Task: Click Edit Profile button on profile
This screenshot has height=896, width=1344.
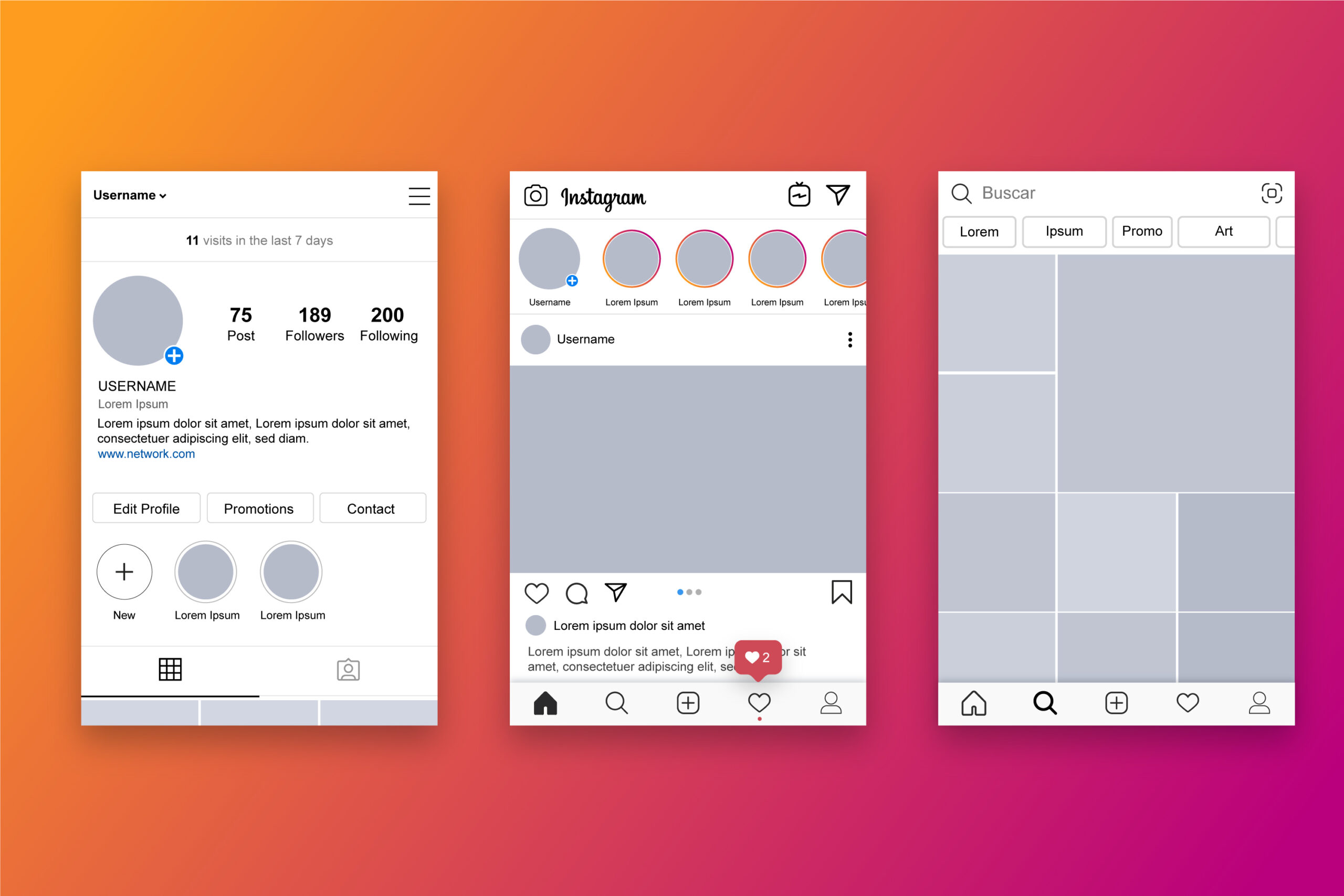Action: pos(147,509)
